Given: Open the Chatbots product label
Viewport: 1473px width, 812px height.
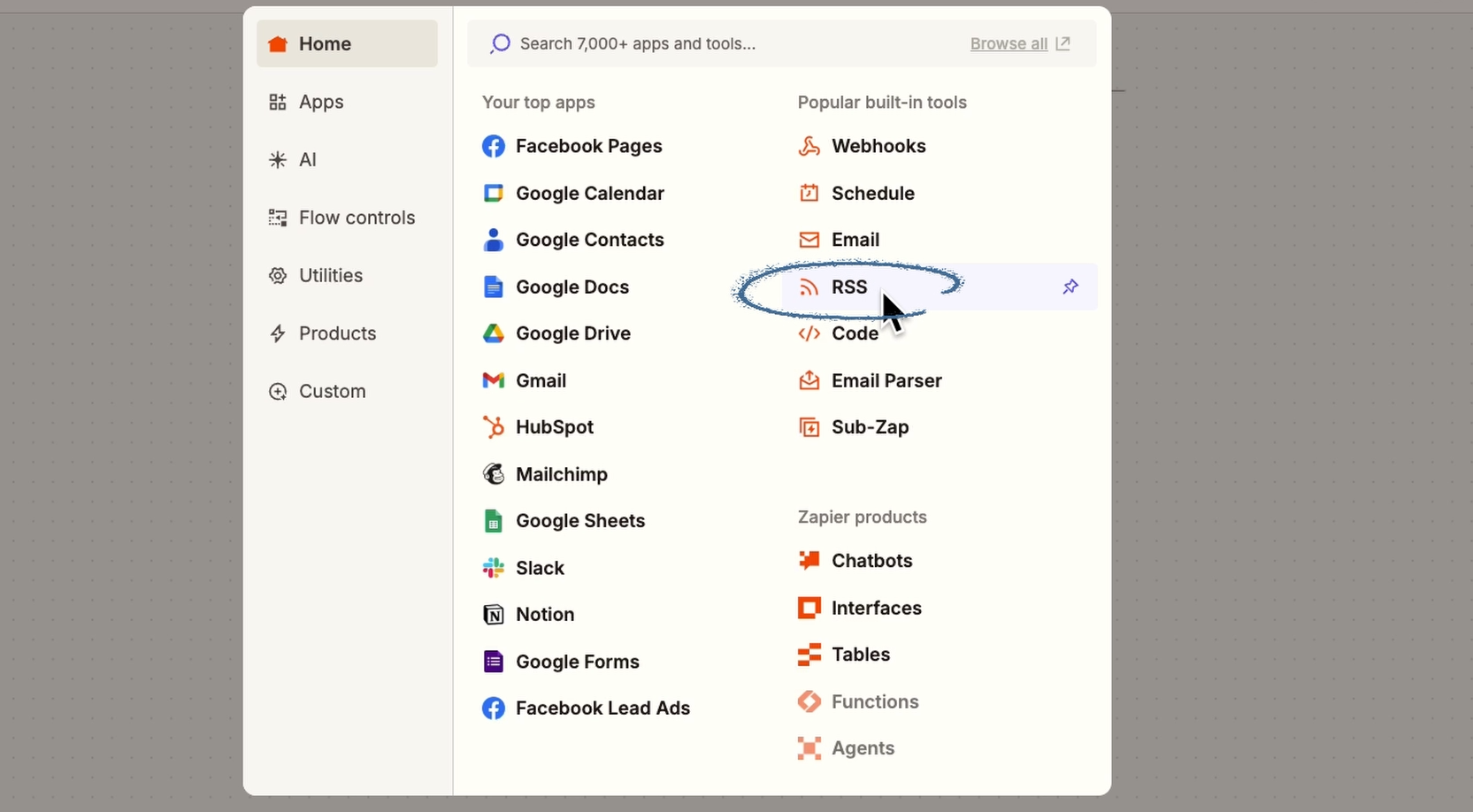Looking at the screenshot, I should [872, 560].
